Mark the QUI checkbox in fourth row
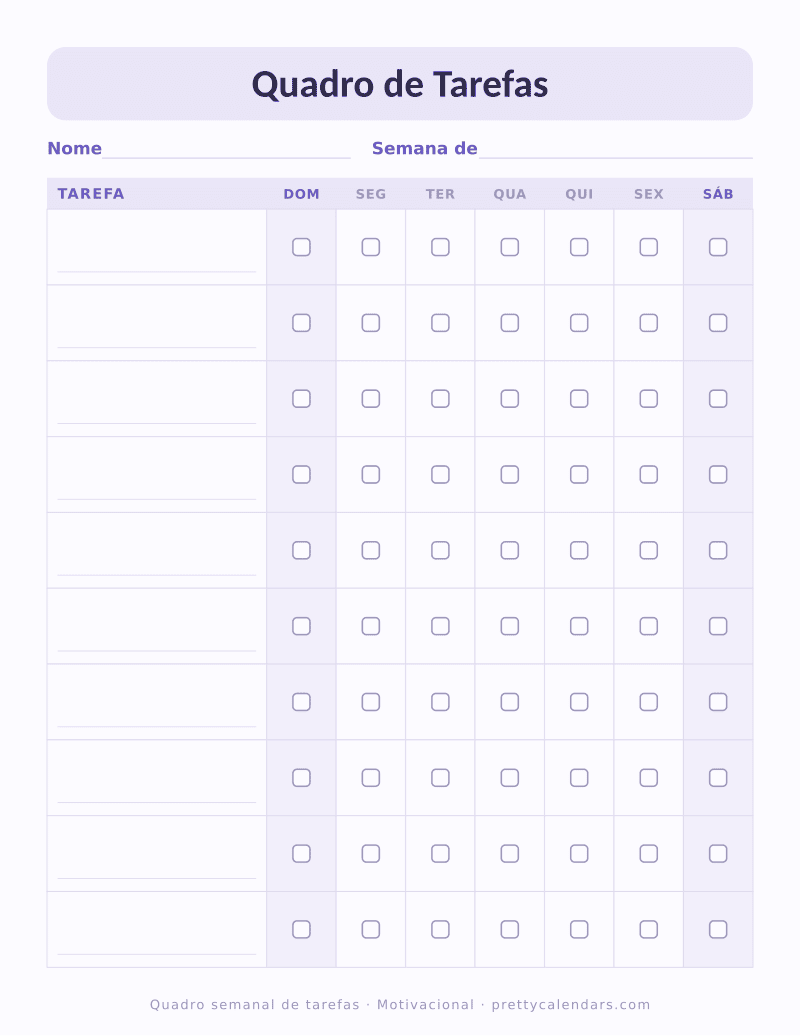This screenshot has height=1036, width=800. [x=579, y=474]
